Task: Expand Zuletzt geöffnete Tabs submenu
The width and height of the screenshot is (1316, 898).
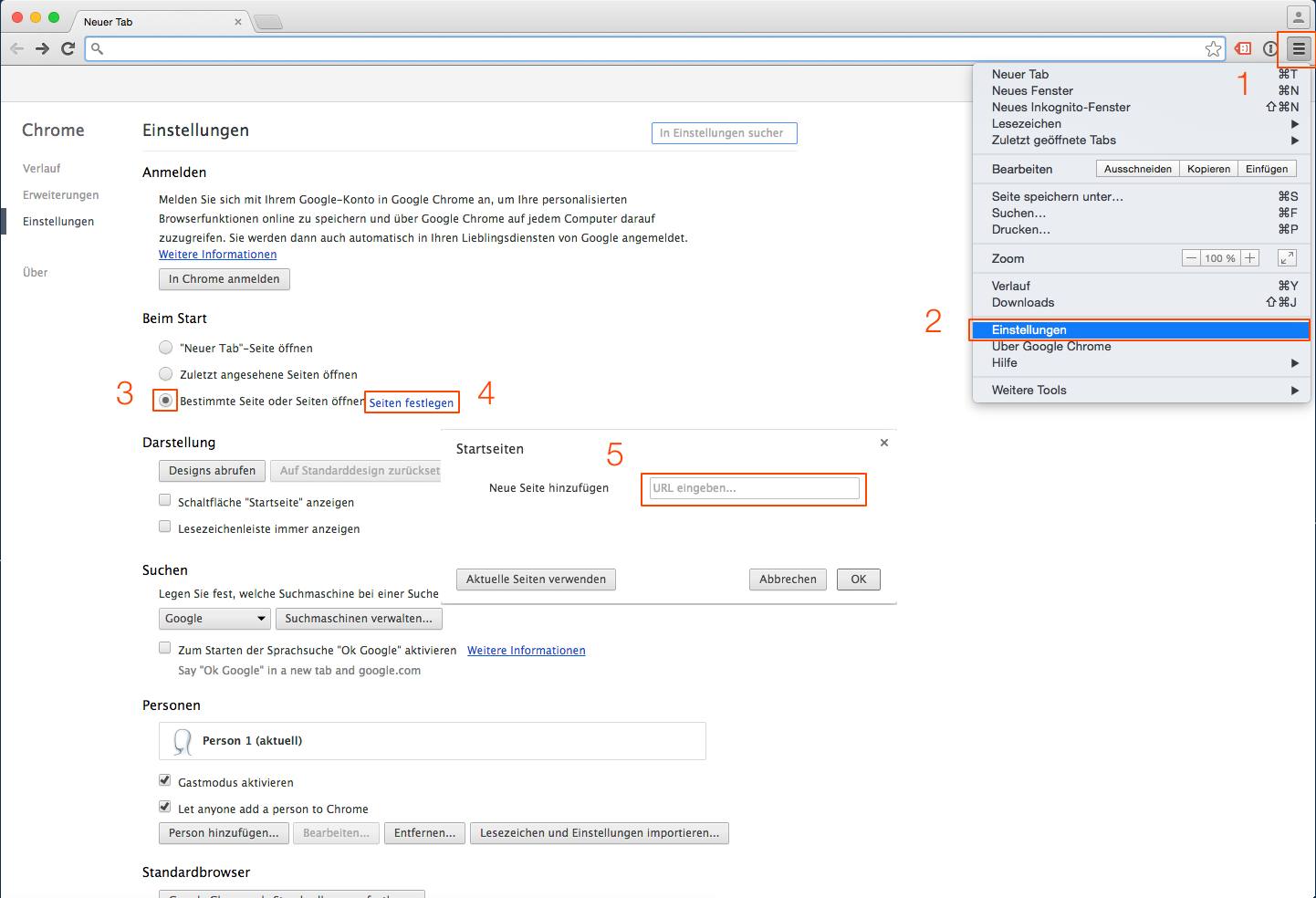Action: 1142,141
